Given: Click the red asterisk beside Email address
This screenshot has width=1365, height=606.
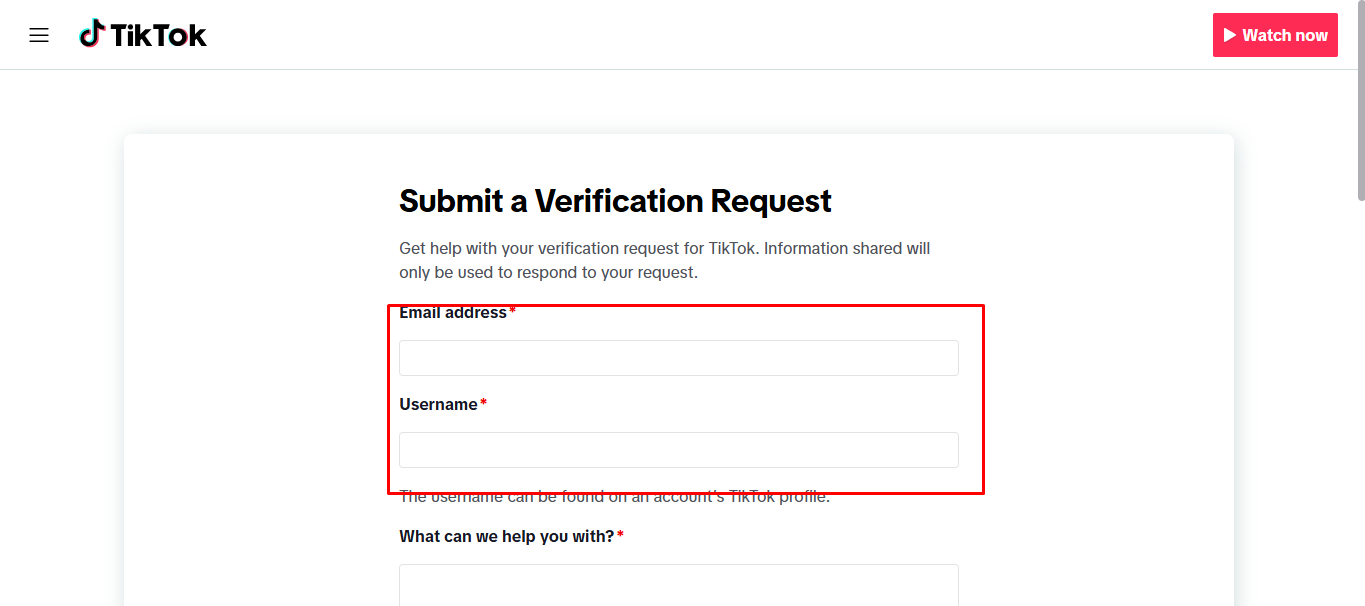Looking at the screenshot, I should click(x=512, y=310).
